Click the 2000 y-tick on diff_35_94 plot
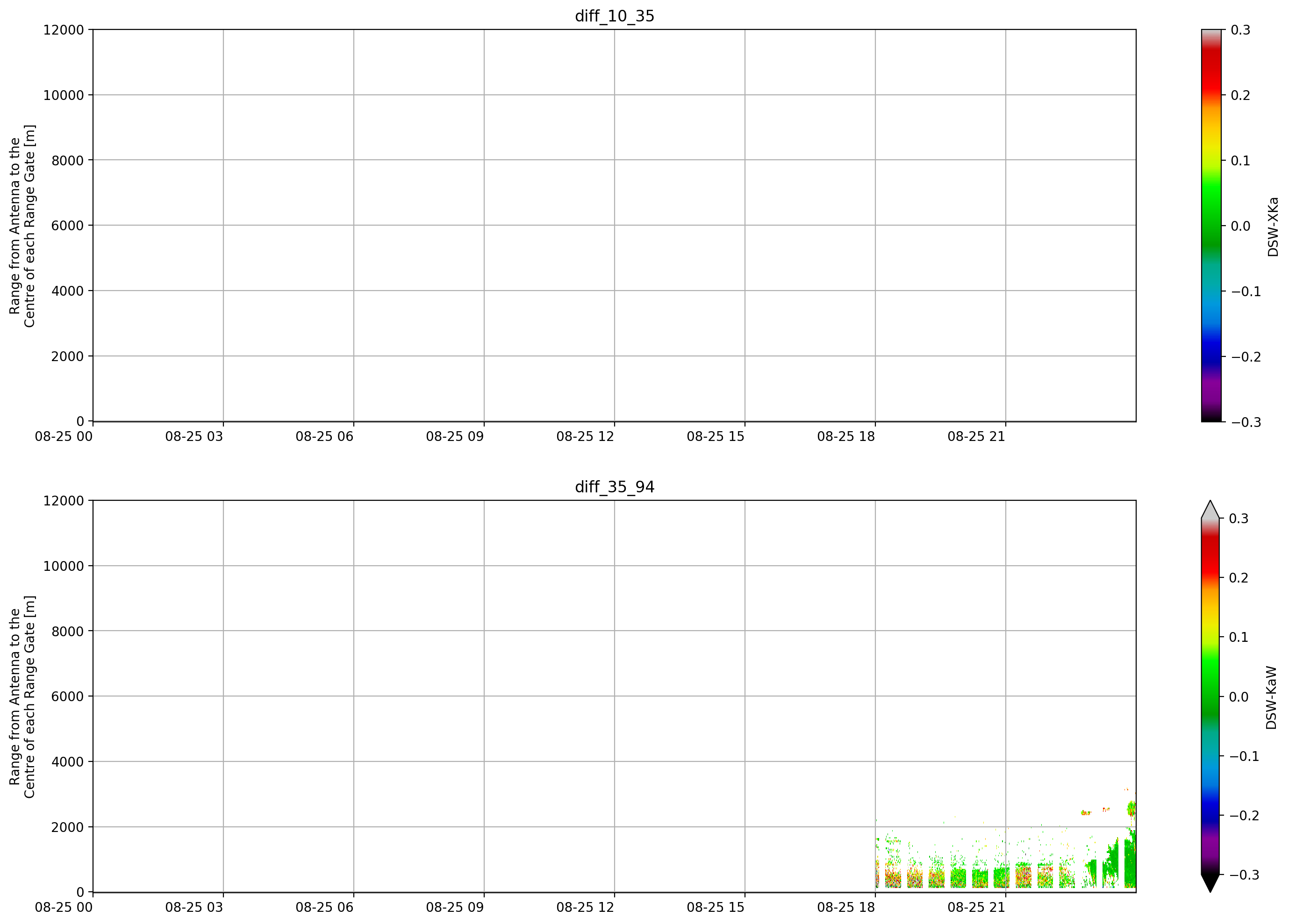The image size is (1289, 924). [68, 827]
